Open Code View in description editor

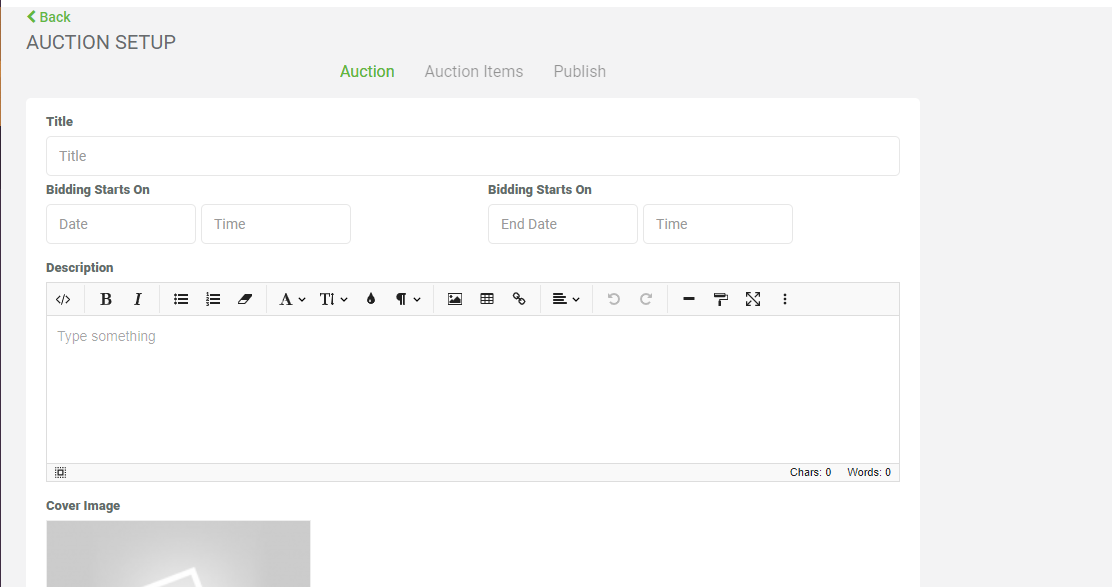coord(63,299)
